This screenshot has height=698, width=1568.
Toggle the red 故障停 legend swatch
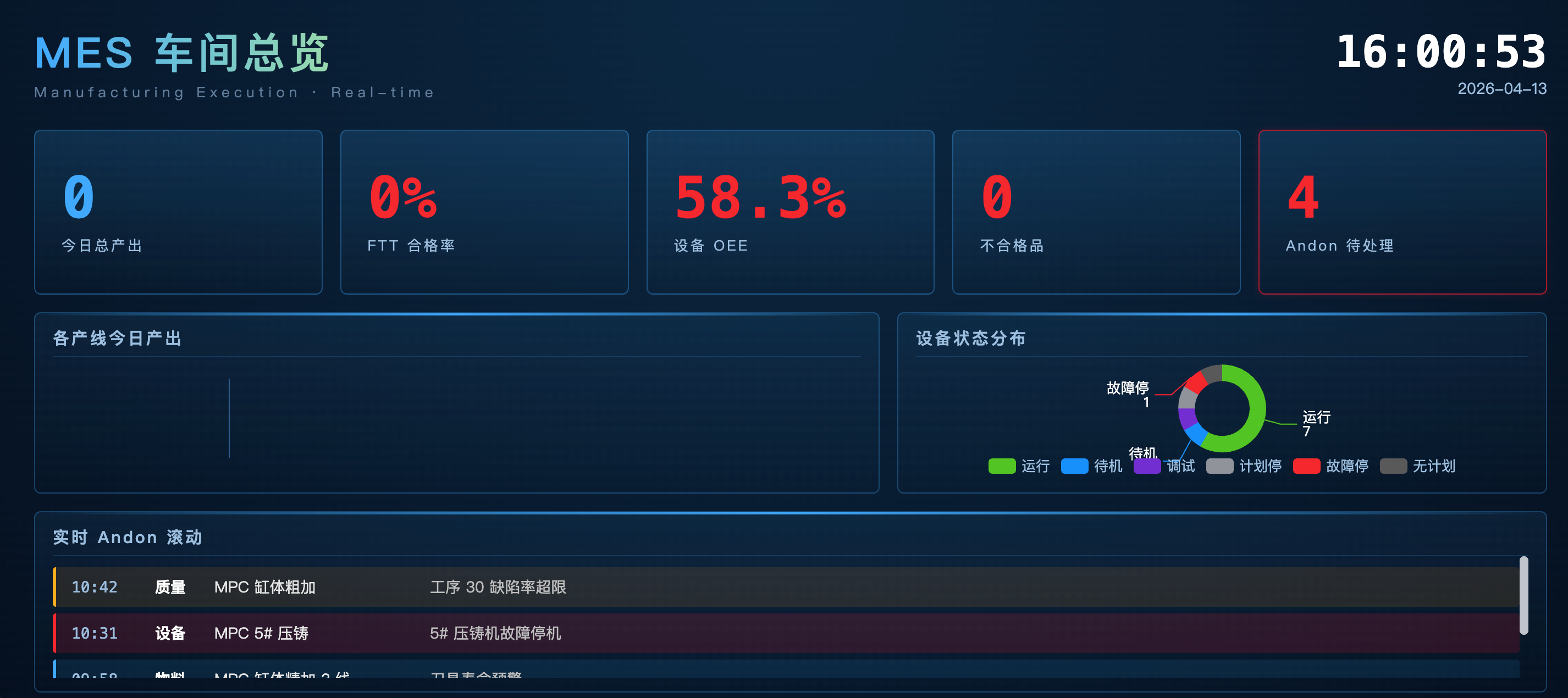(1306, 466)
